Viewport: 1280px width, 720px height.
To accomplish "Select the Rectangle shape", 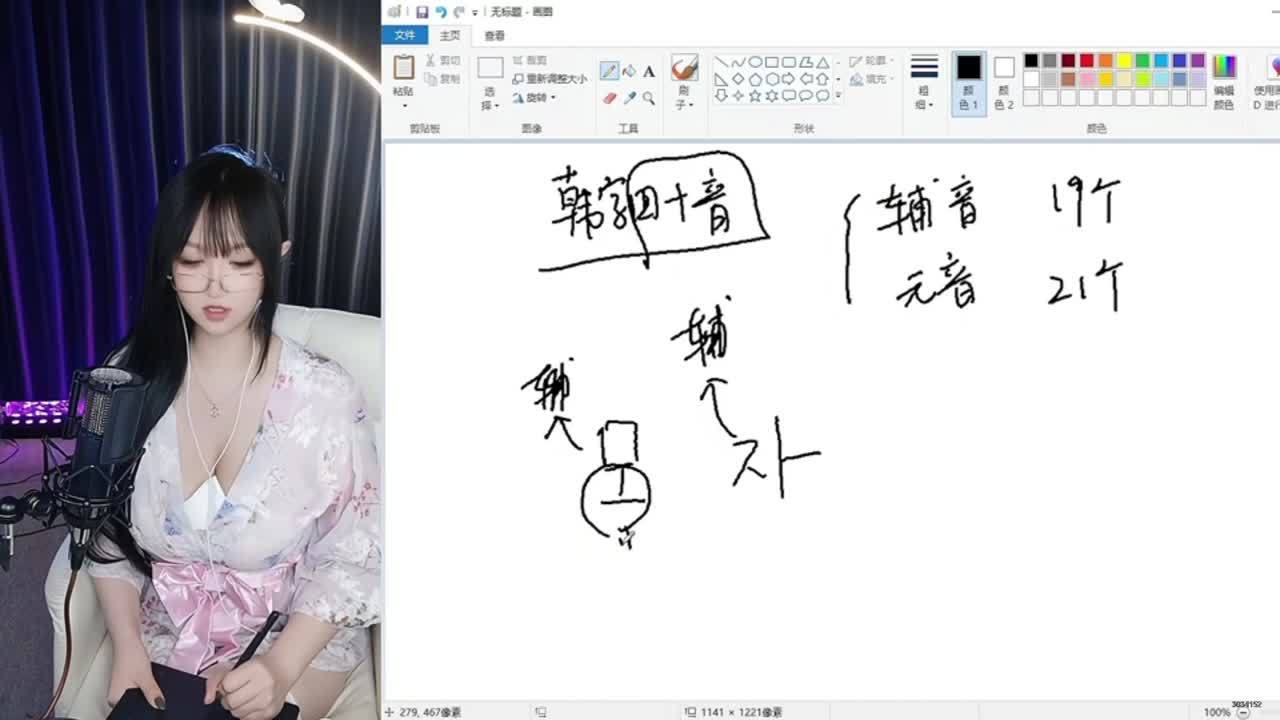I will pyautogui.click(x=772, y=62).
